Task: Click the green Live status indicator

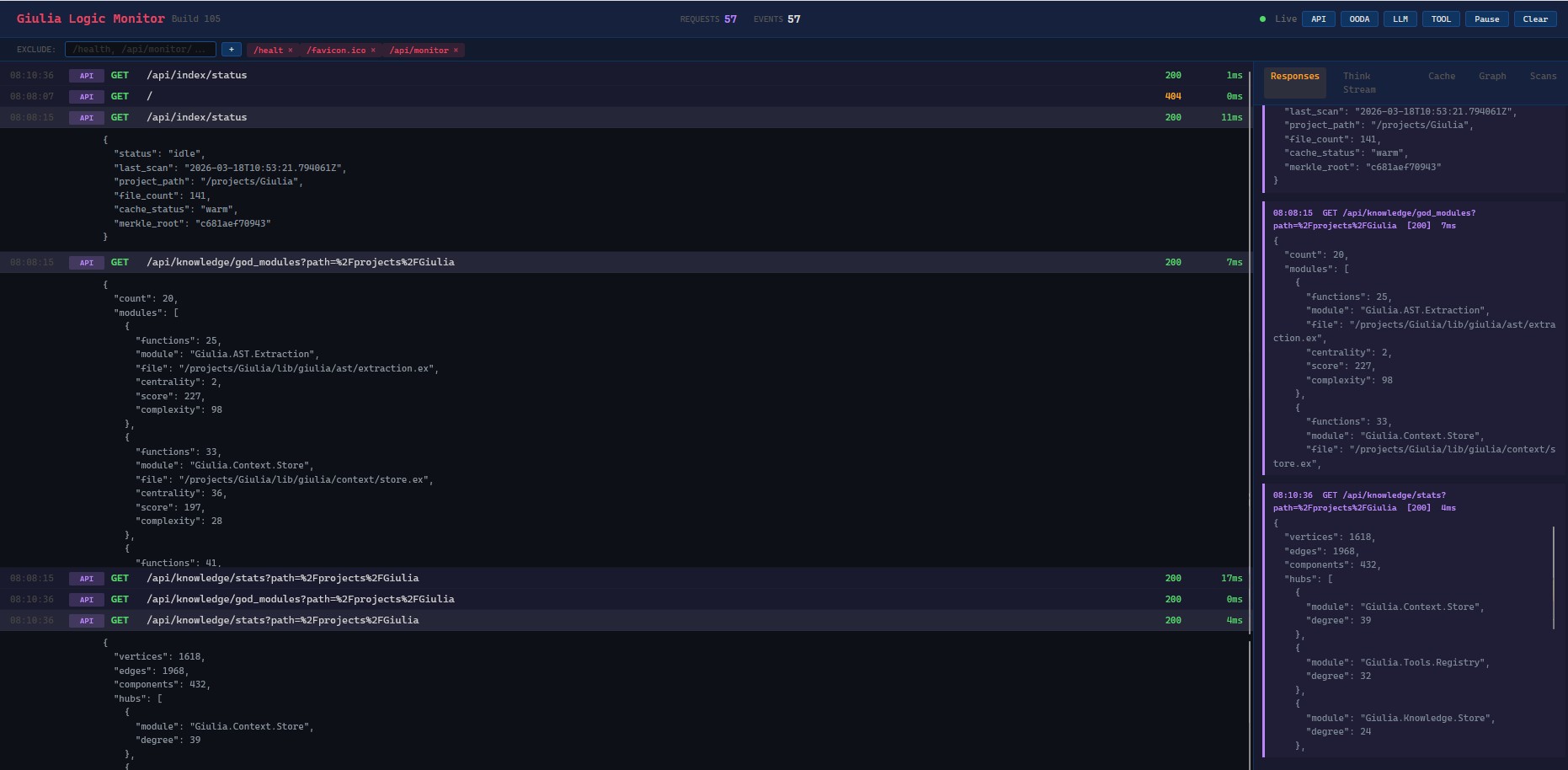Action: coord(1262,19)
